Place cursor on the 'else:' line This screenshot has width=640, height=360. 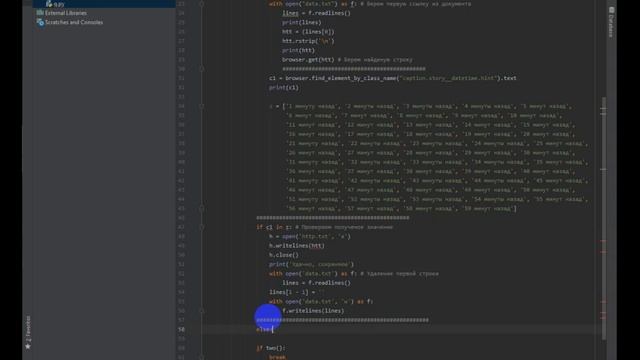click(264, 329)
